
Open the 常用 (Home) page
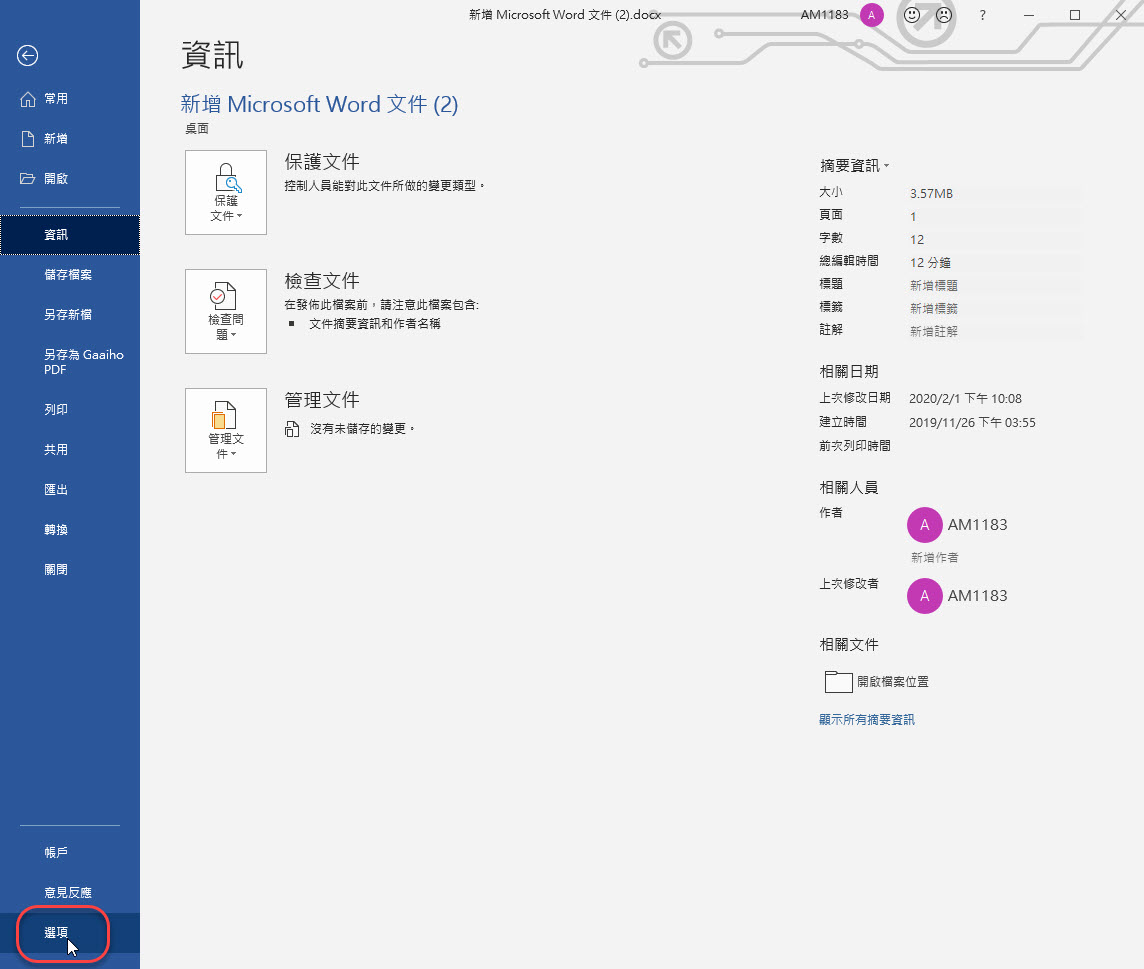[x=70, y=99]
